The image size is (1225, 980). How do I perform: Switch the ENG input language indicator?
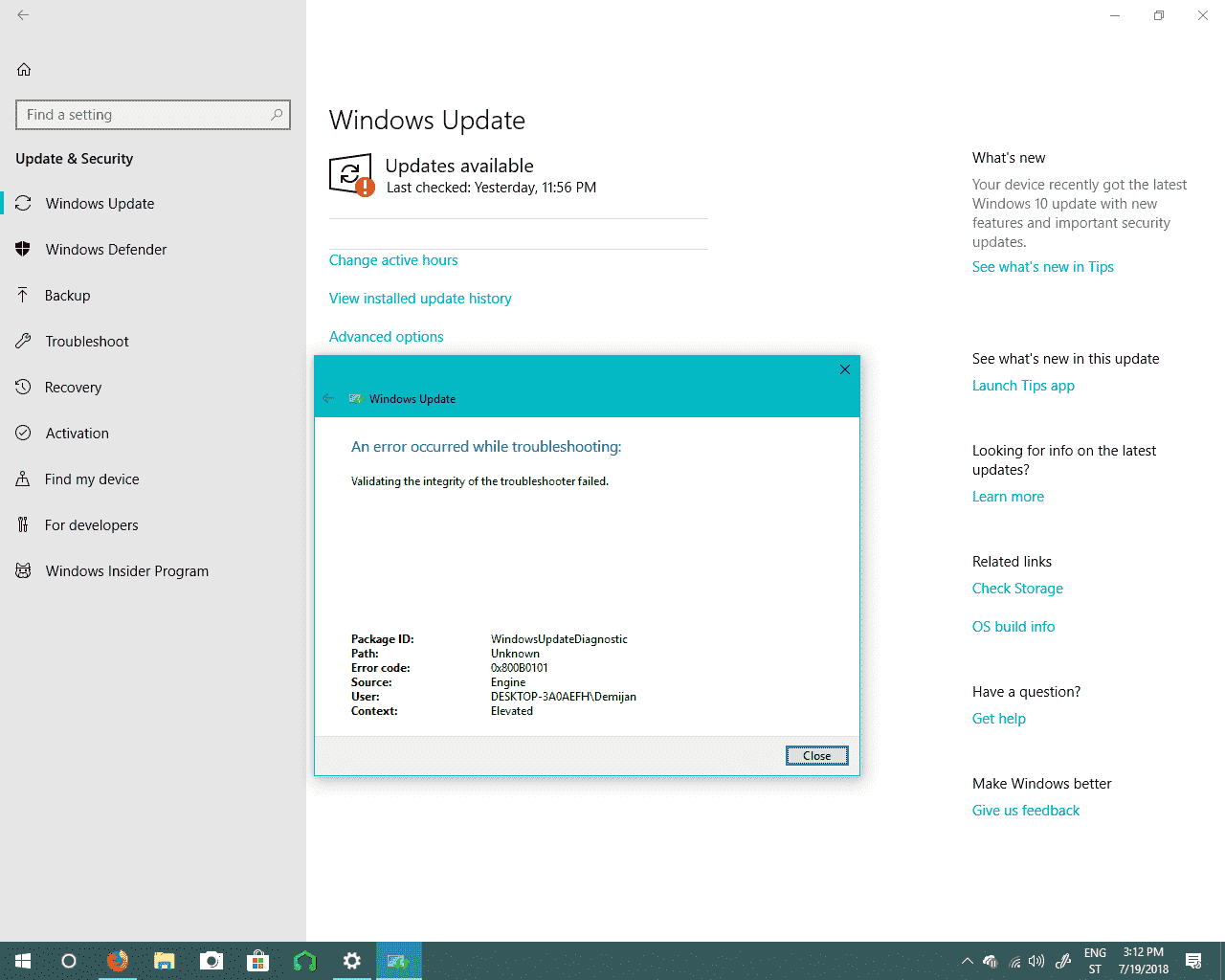point(1095,961)
